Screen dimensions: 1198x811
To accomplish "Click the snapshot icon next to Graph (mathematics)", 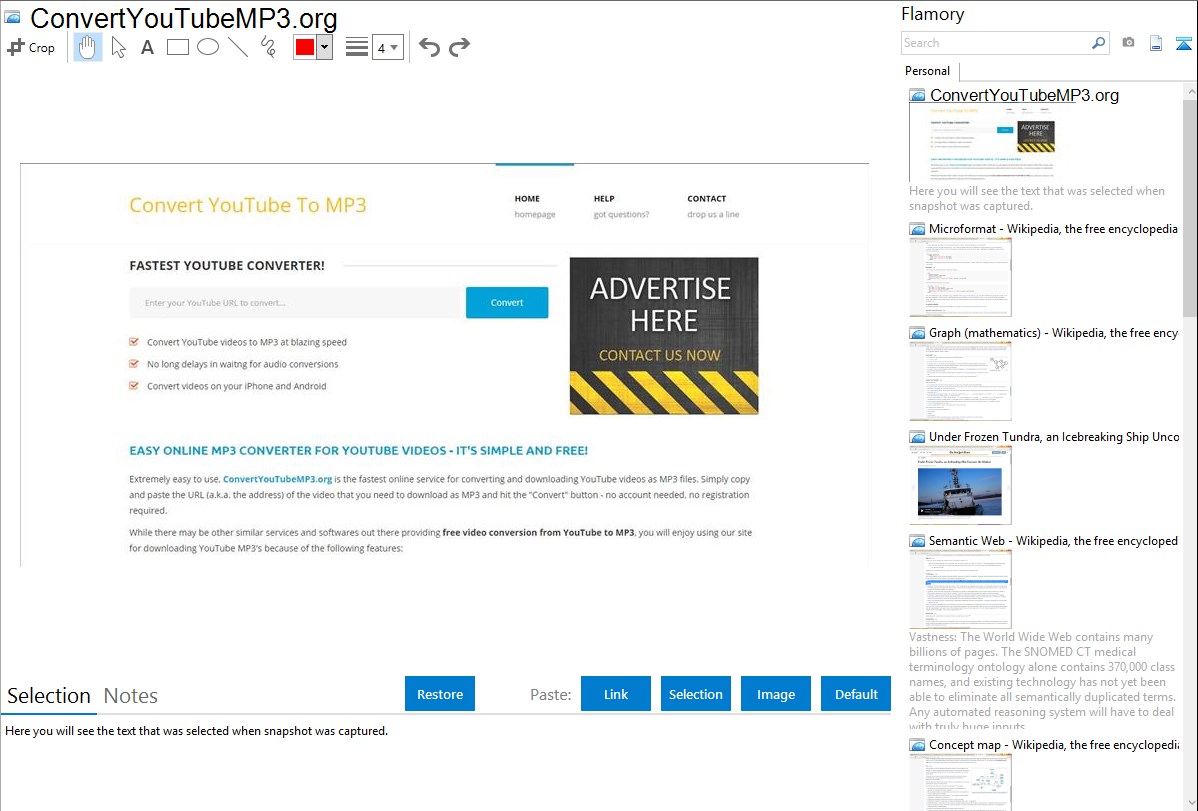I will 917,333.
